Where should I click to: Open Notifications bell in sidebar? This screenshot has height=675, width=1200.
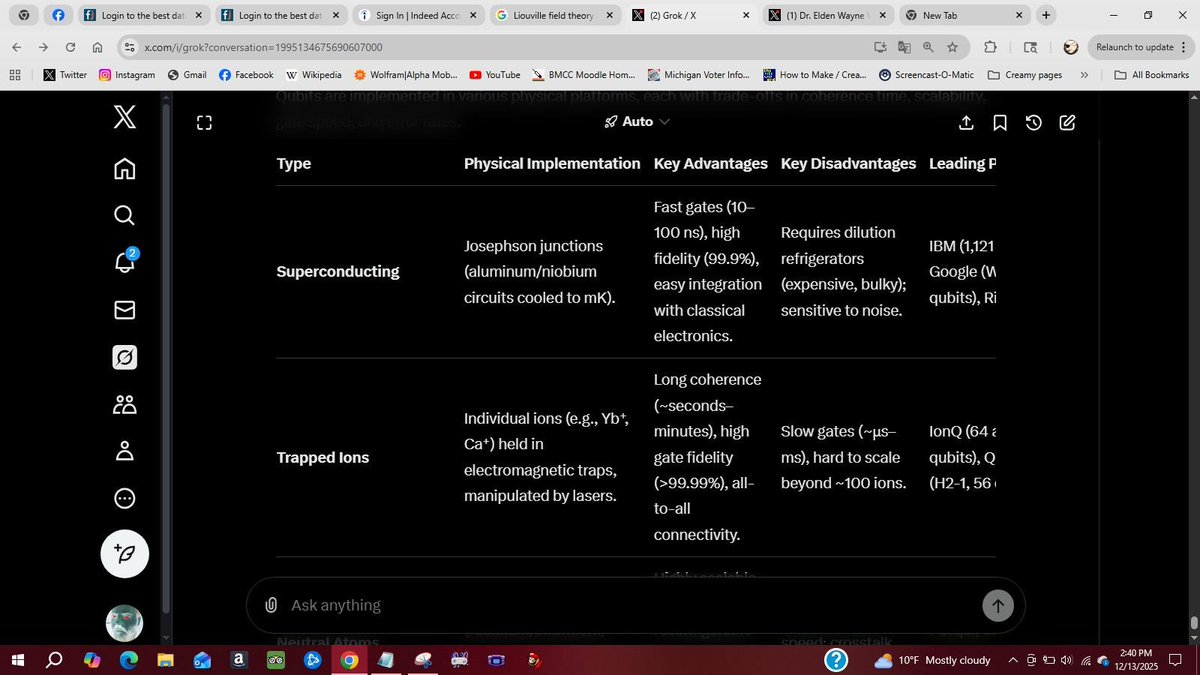(124, 262)
